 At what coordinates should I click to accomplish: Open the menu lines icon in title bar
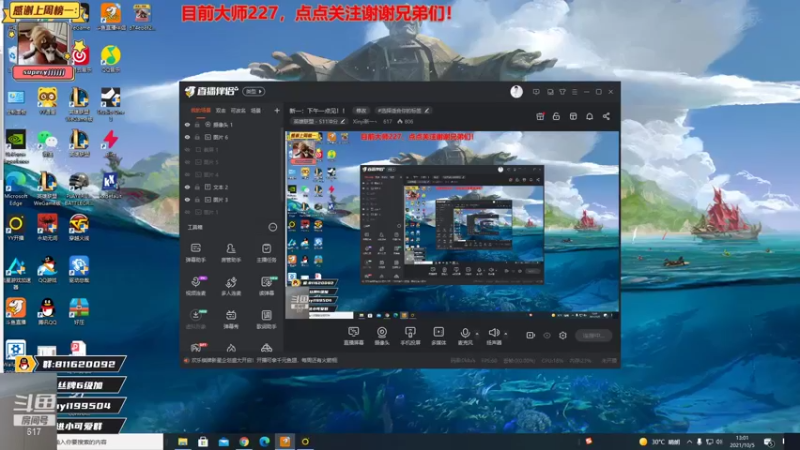tap(574, 92)
